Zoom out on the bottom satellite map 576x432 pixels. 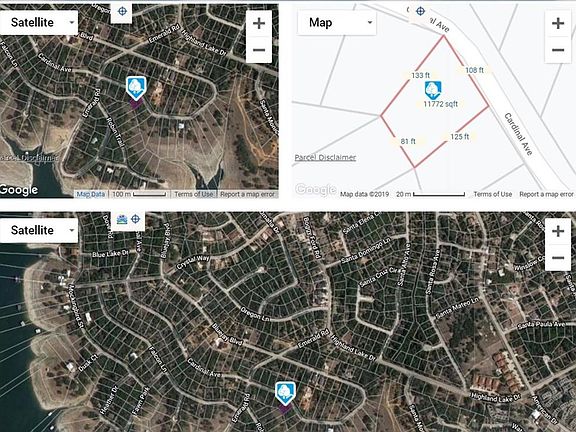tap(558, 258)
